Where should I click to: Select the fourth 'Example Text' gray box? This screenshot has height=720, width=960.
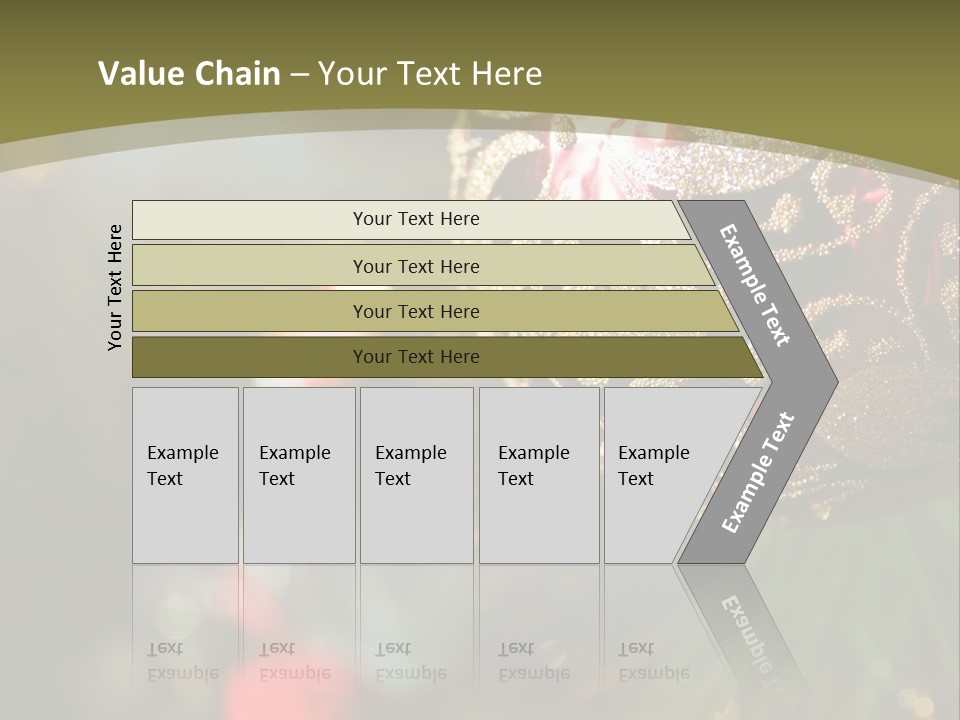[539, 475]
